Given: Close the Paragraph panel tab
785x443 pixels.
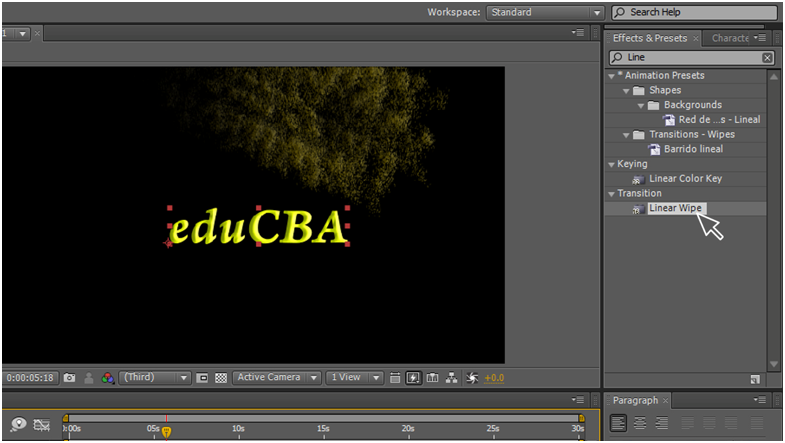Looking at the screenshot, I should (665, 400).
